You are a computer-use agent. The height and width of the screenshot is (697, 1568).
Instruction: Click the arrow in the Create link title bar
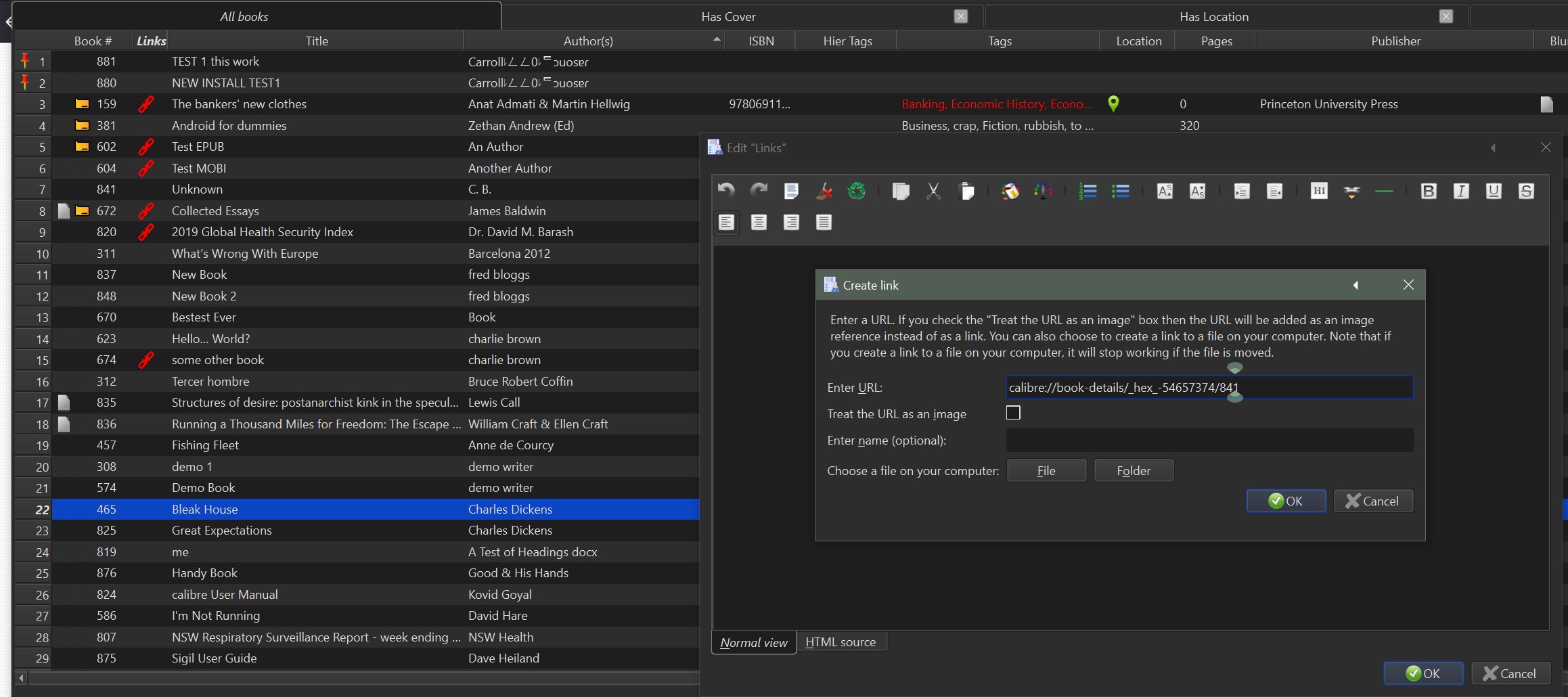[x=1356, y=285]
